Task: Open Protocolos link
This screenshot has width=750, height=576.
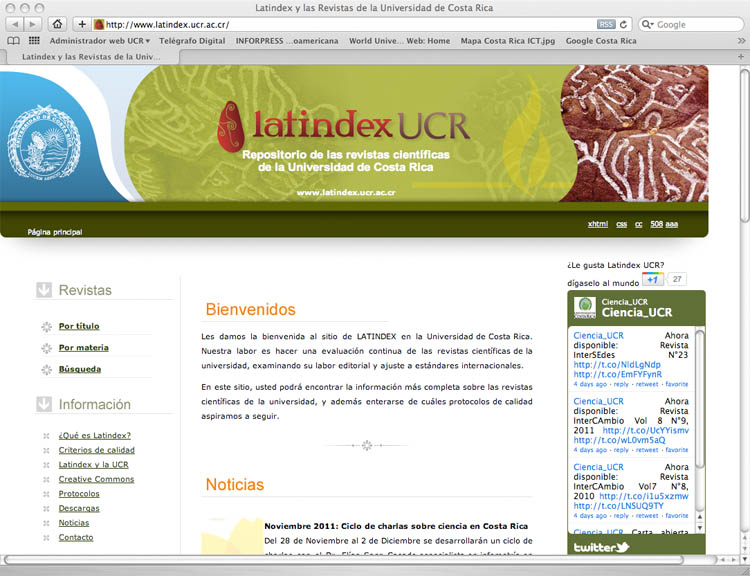Action: [79, 494]
